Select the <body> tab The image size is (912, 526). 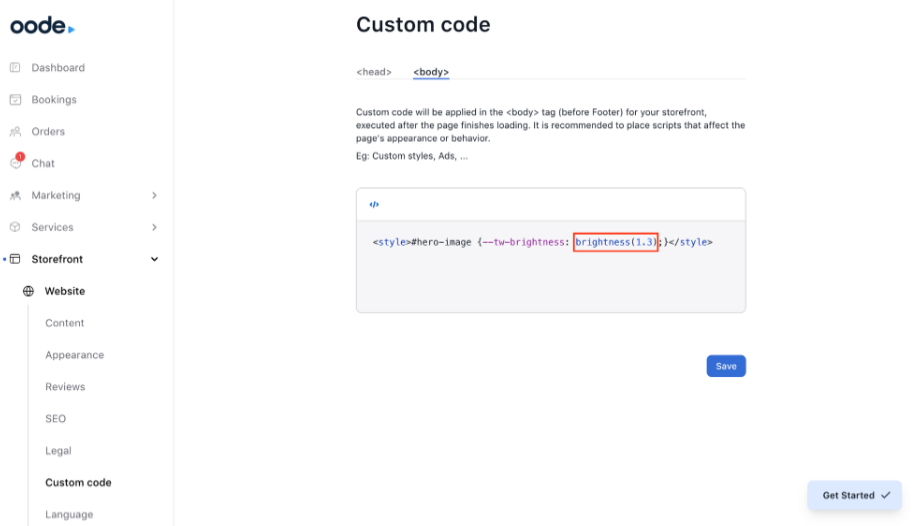(431, 72)
